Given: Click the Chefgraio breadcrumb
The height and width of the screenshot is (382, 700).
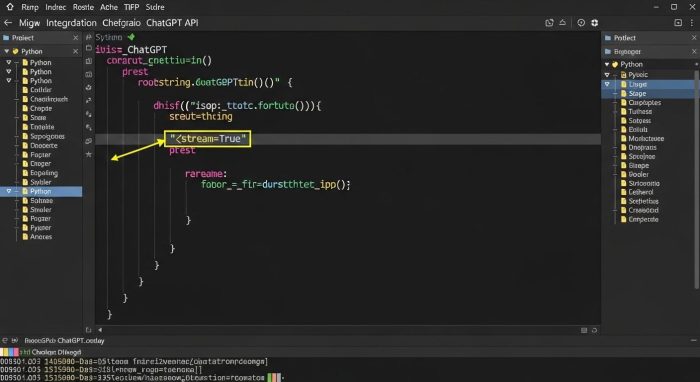Looking at the screenshot, I should 121,23.
